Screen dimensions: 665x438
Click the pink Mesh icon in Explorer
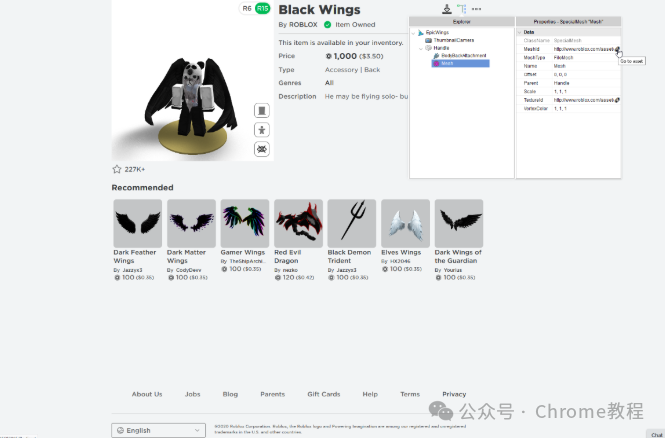pyautogui.click(x=436, y=64)
